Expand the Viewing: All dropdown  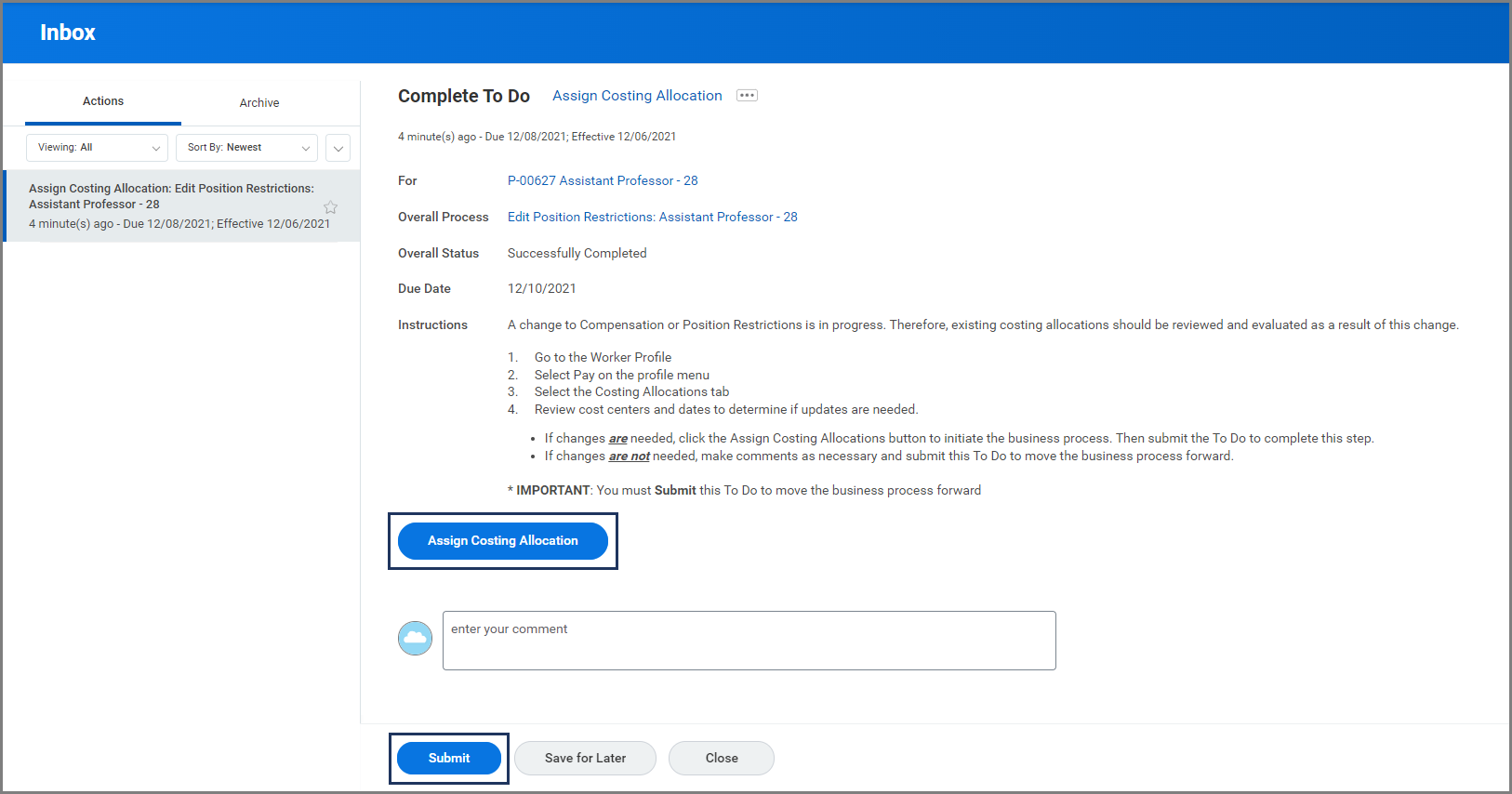click(x=97, y=148)
